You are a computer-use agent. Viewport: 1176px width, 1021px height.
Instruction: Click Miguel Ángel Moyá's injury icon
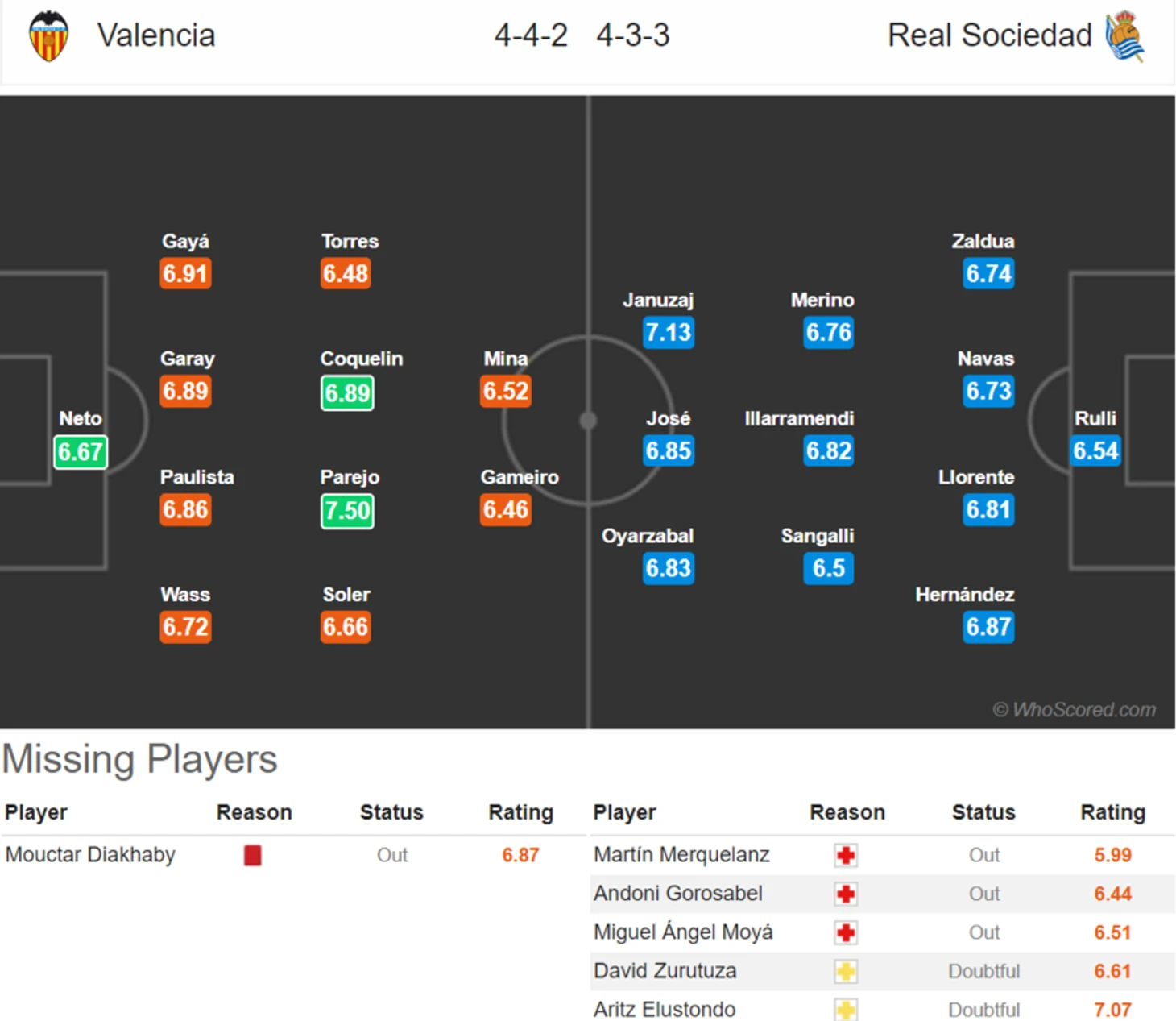846,932
